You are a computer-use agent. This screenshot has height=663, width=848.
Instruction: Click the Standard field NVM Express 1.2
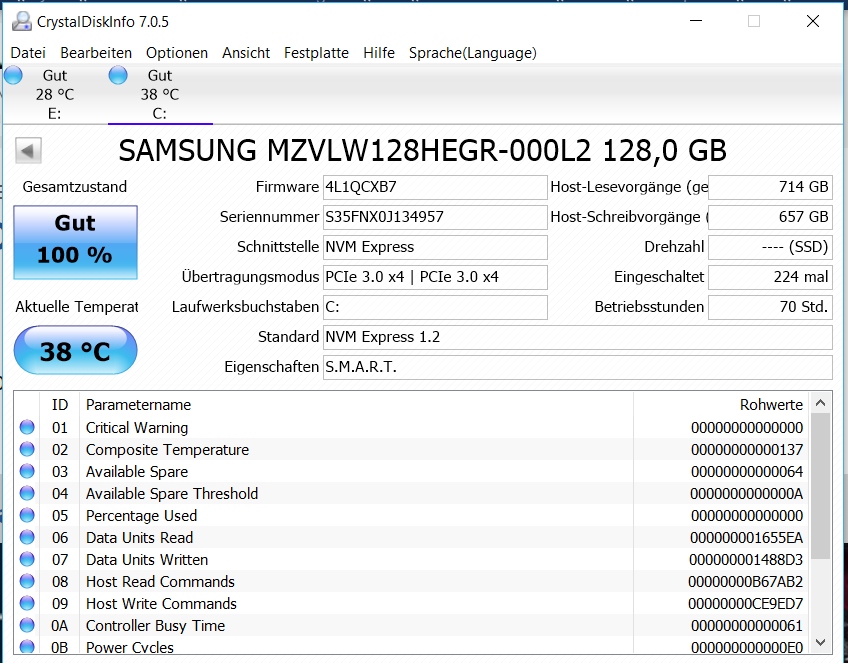tap(578, 337)
